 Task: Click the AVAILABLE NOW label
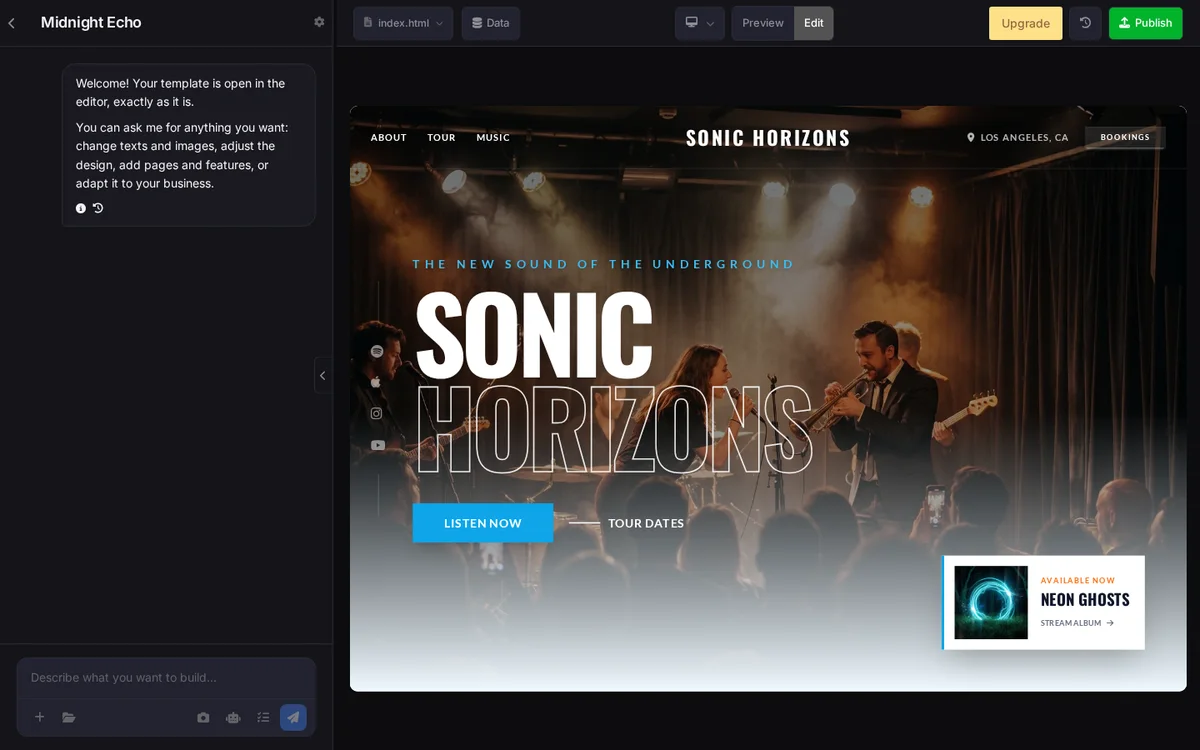click(x=1077, y=580)
